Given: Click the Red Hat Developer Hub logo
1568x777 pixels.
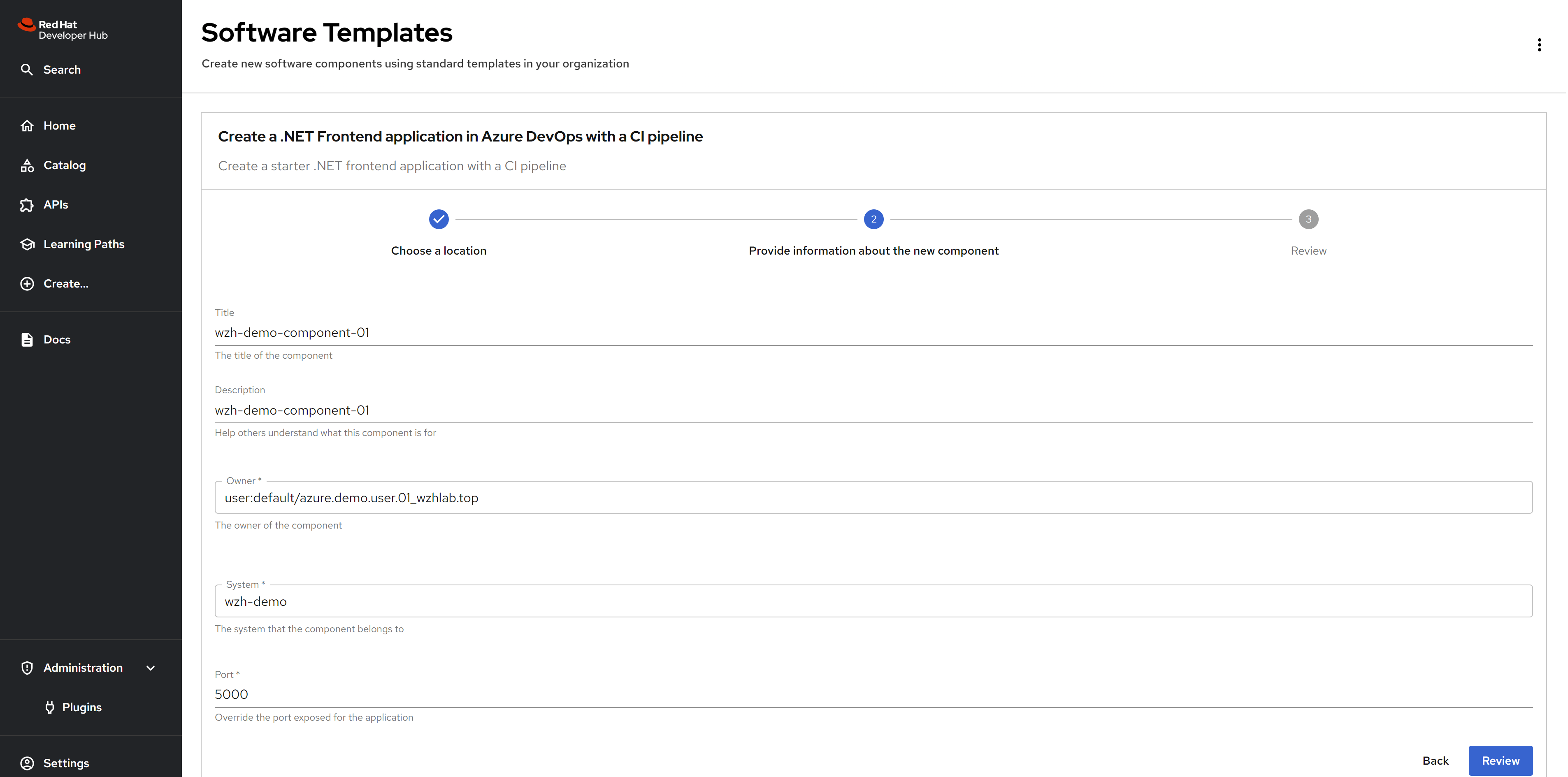Looking at the screenshot, I should click(63, 29).
